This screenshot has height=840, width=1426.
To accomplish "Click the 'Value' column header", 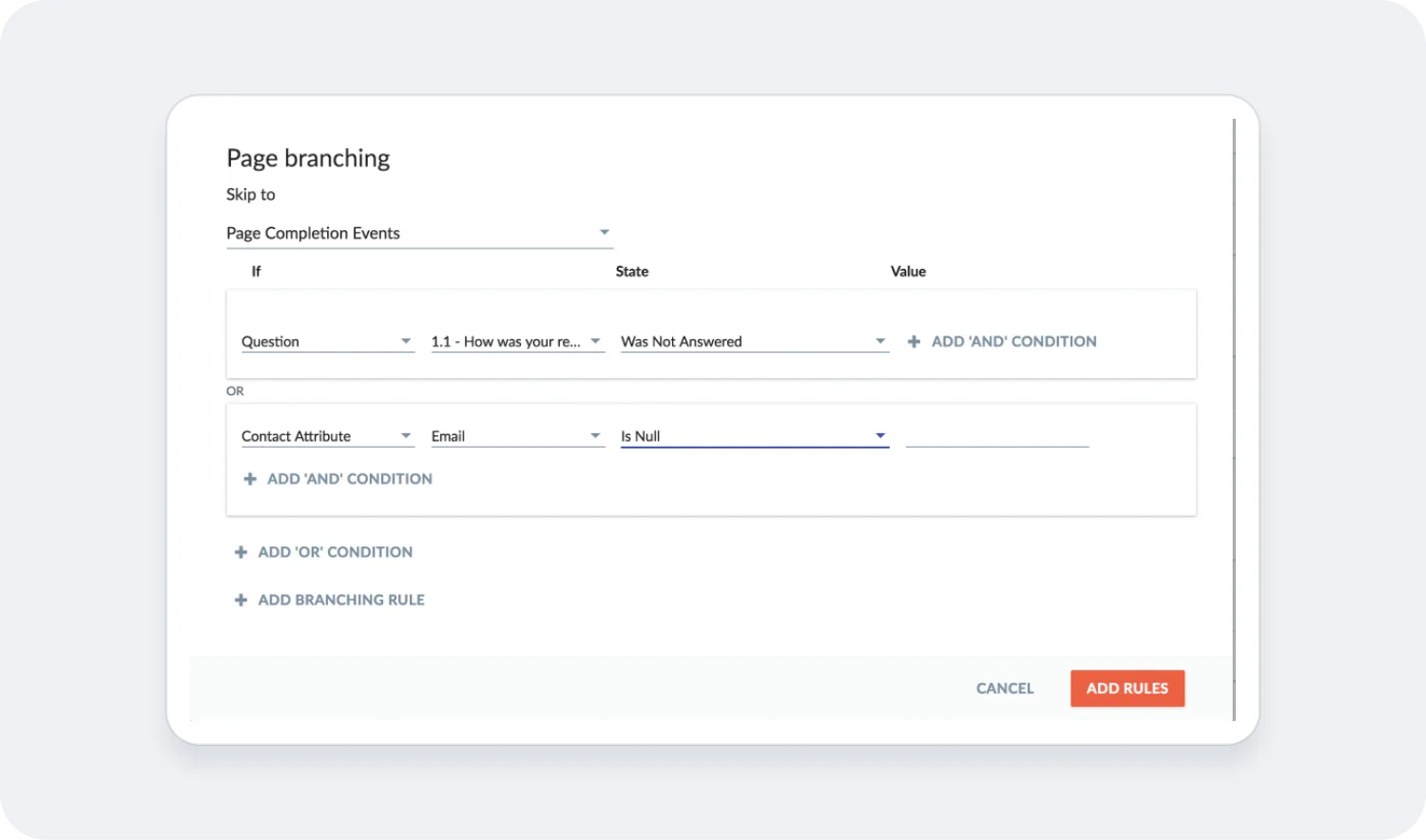I will (x=908, y=271).
